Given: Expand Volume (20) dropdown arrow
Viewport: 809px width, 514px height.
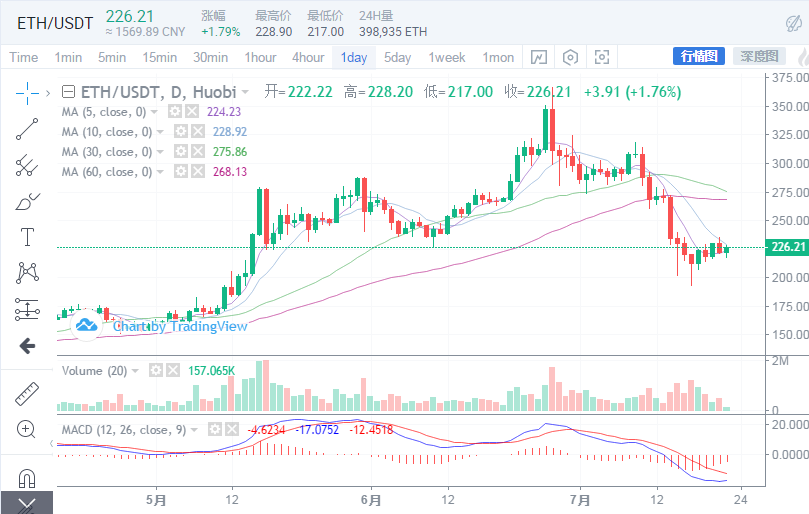Looking at the screenshot, I should 135,371.
